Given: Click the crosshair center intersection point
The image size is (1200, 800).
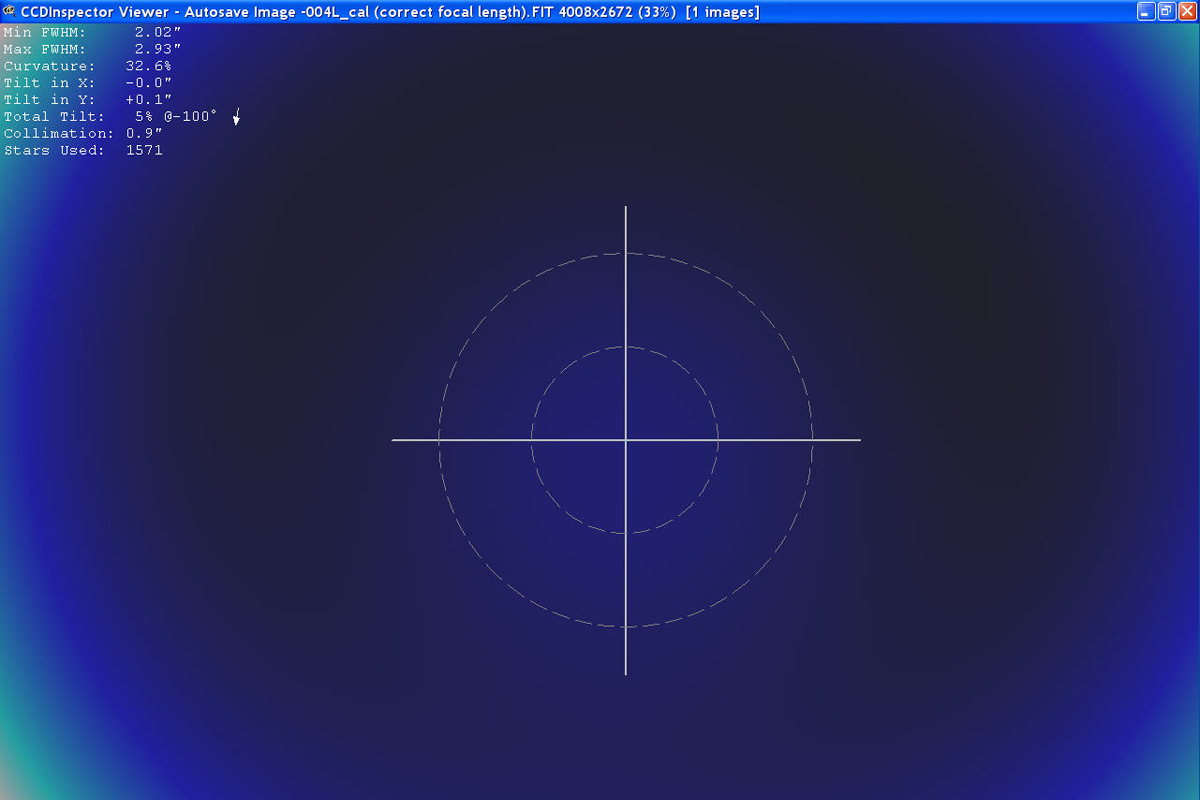Looking at the screenshot, I should coord(626,440).
